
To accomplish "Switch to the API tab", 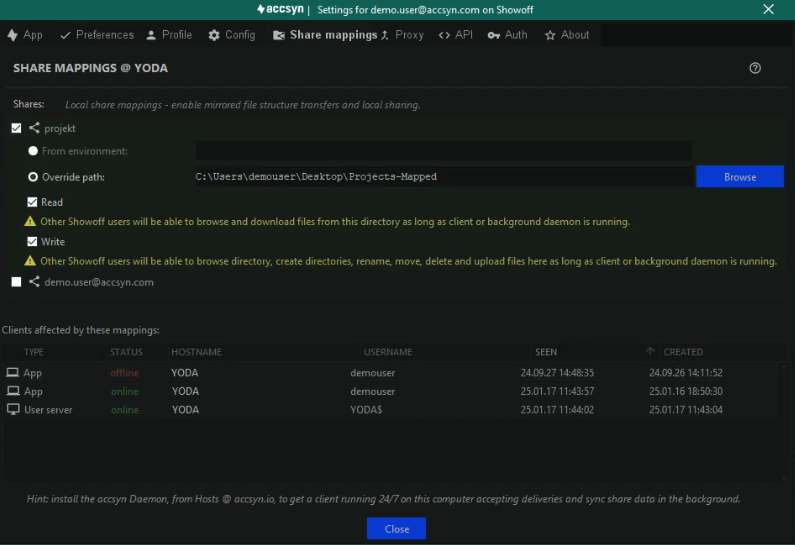I will [456, 35].
